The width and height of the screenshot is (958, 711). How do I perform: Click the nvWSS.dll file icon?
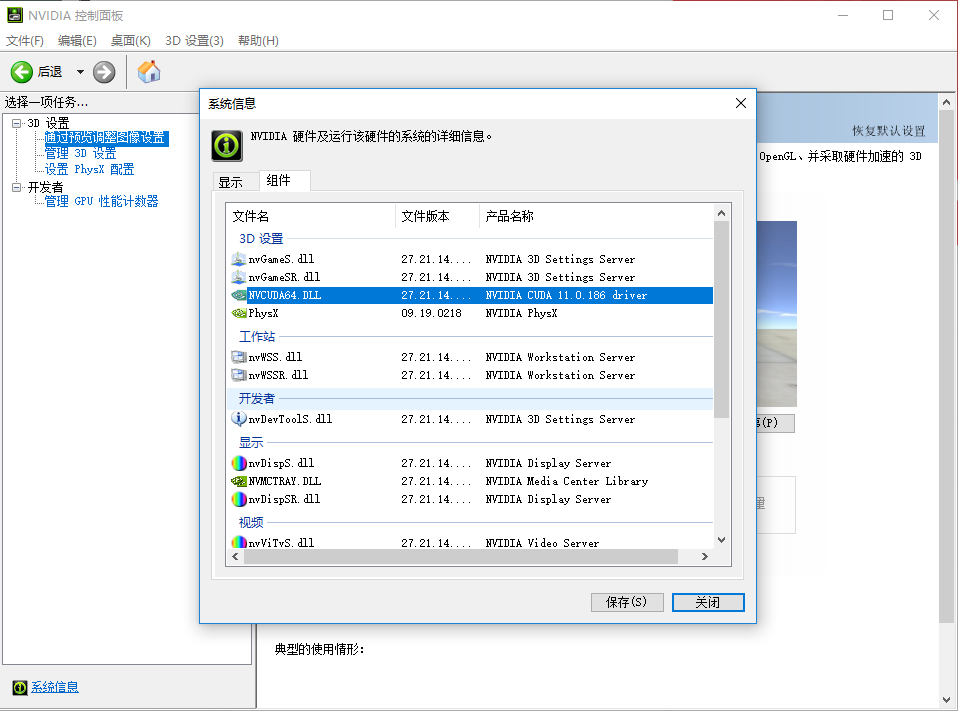[x=238, y=357]
